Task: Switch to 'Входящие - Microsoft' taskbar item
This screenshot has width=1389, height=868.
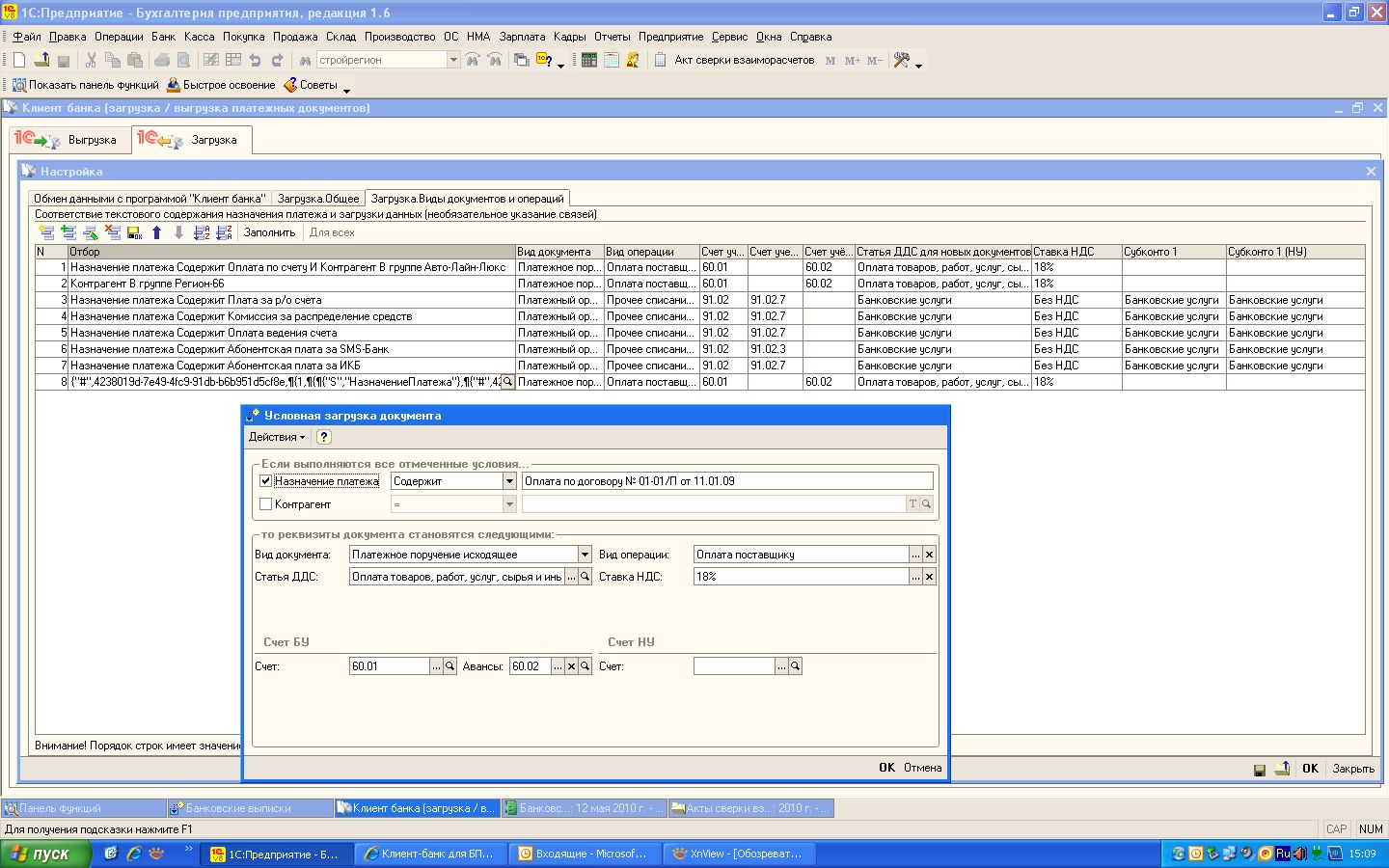Action: click(x=586, y=854)
